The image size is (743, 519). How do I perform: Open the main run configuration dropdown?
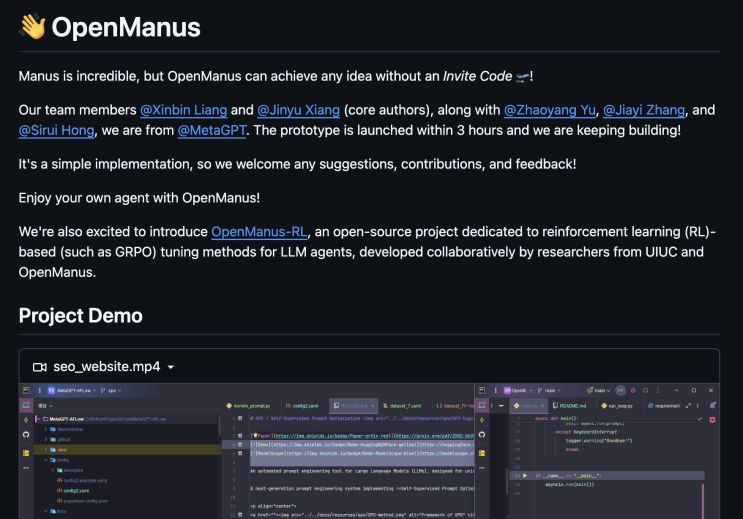(x=598, y=391)
